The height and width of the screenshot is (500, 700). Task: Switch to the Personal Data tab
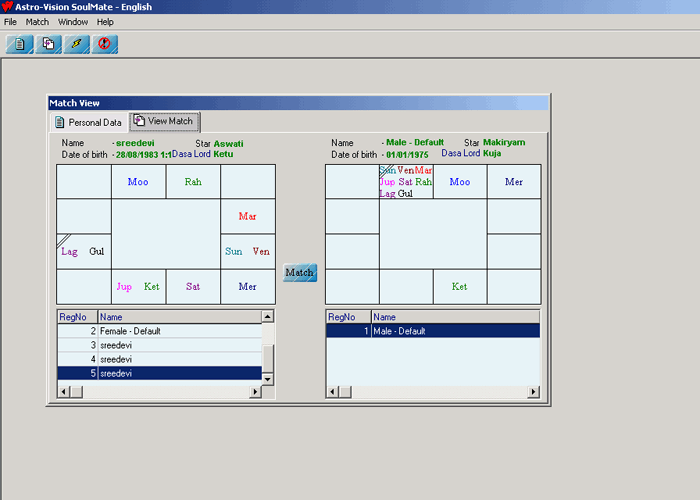pyautogui.click(x=89, y=122)
